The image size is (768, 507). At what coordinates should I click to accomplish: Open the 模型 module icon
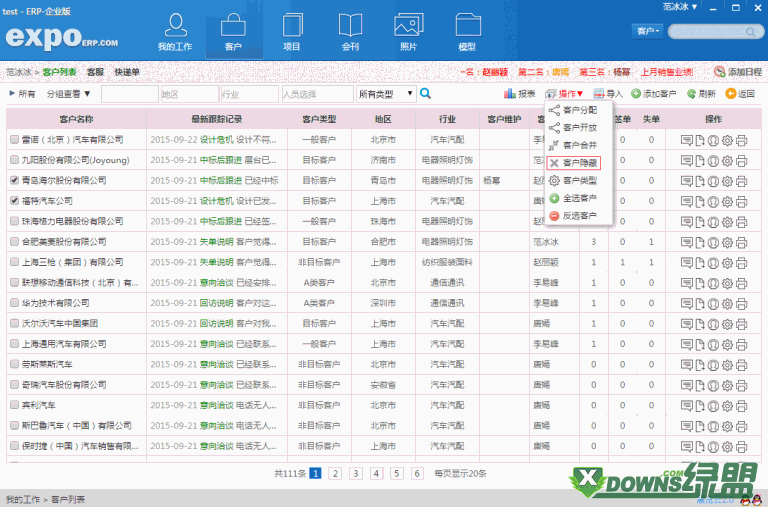(467, 32)
